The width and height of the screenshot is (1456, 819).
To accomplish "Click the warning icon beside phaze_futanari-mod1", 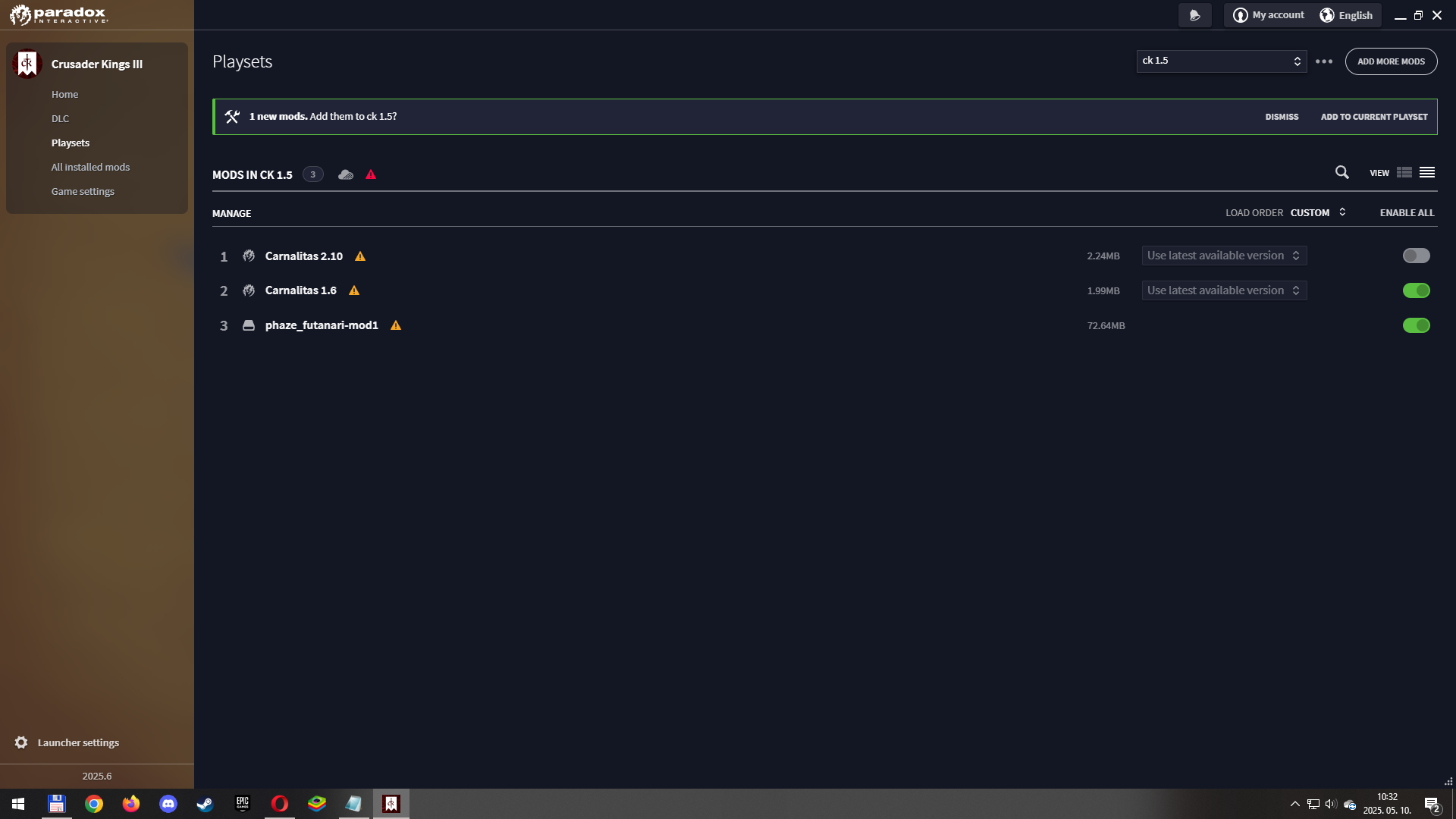I will (x=396, y=325).
